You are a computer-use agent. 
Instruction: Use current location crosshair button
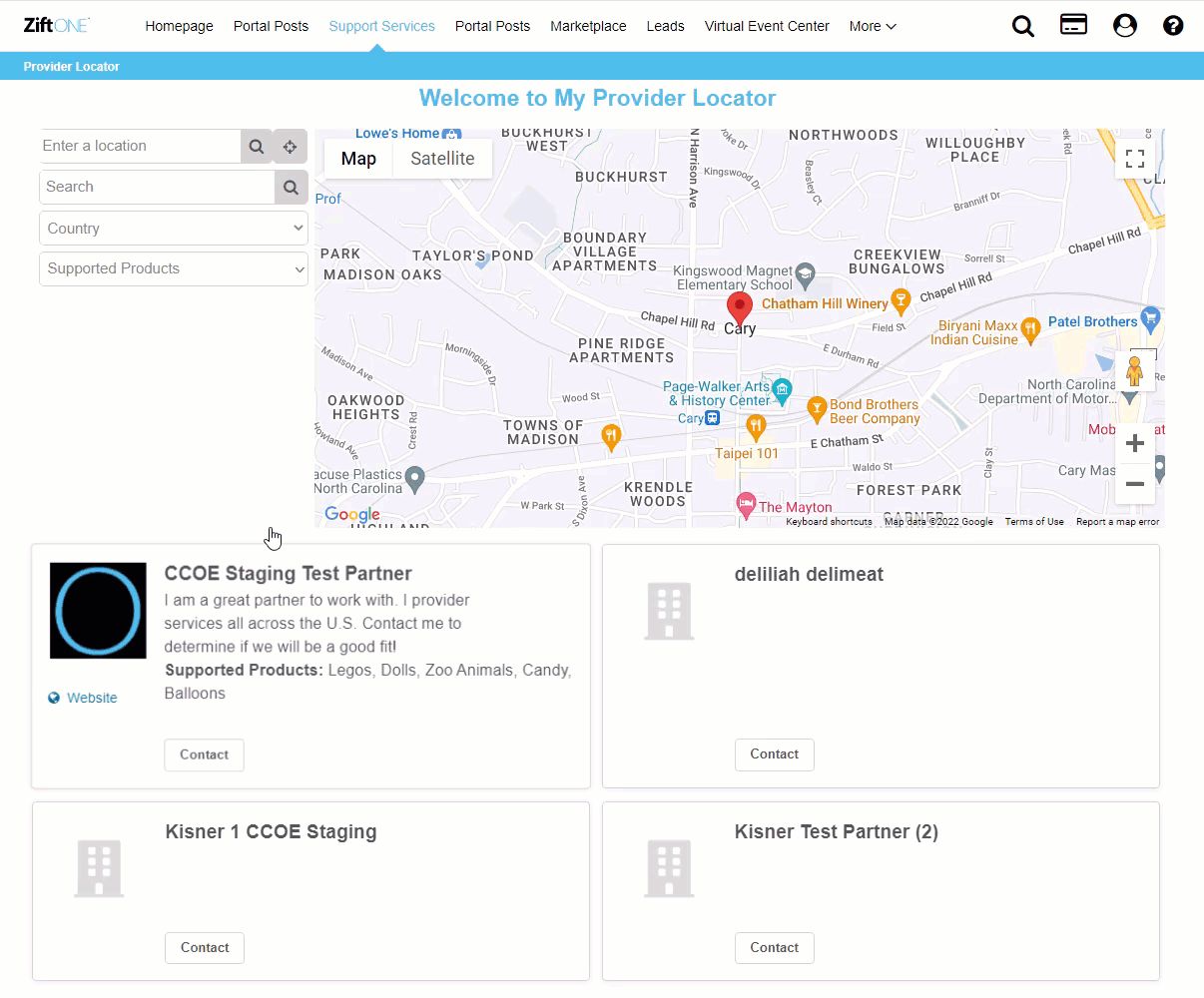click(290, 147)
